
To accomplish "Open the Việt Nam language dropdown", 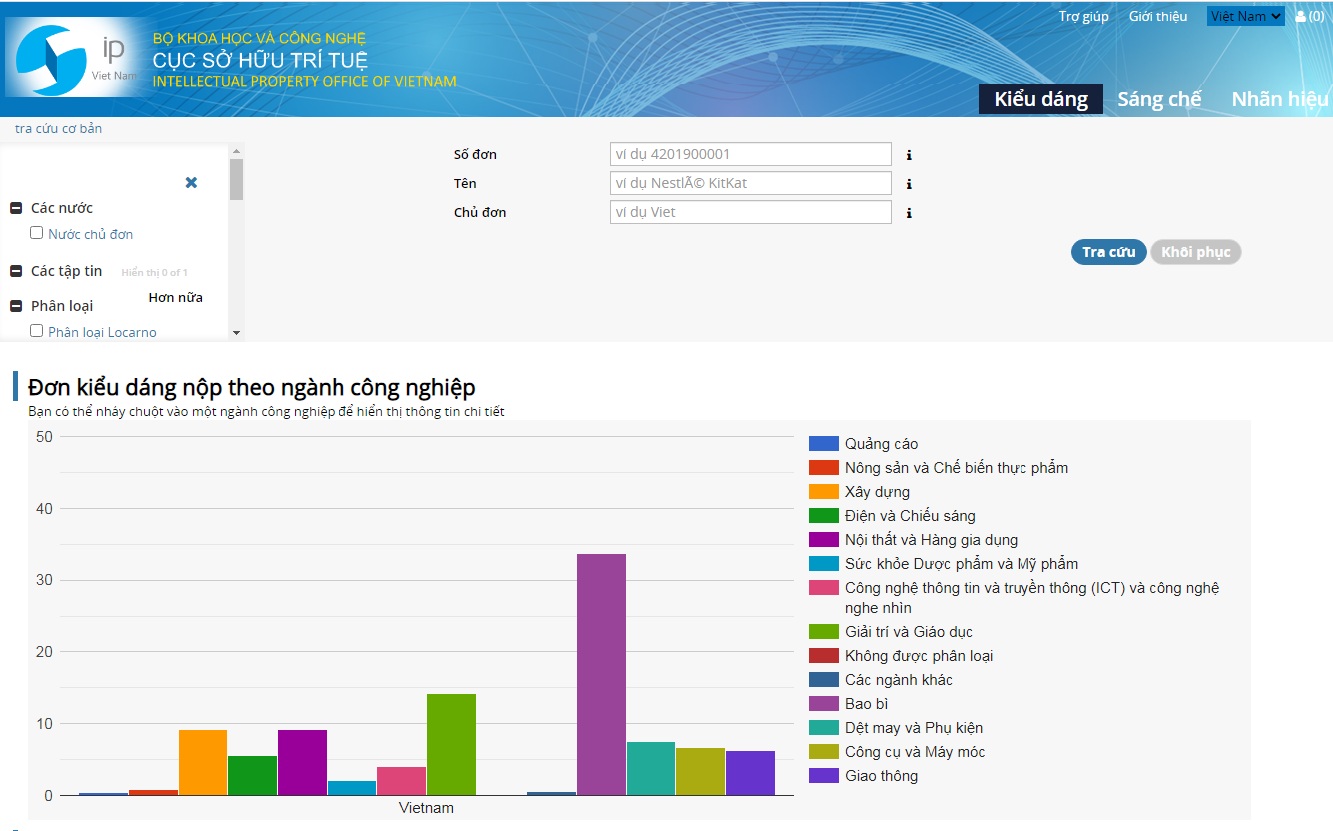I will (1245, 16).
